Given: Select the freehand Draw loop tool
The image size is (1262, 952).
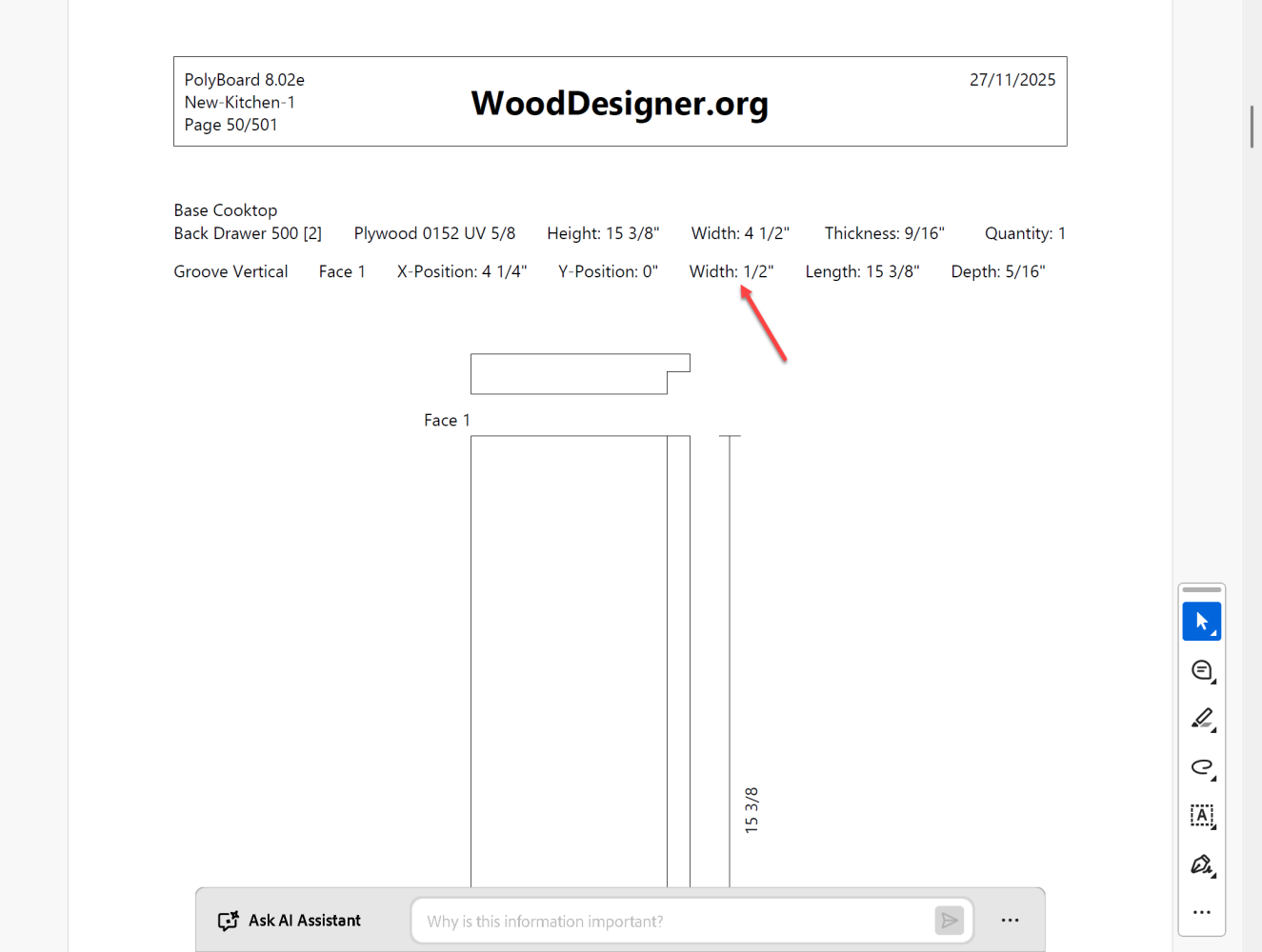Looking at the screenshot, I should click(1201, 767).
